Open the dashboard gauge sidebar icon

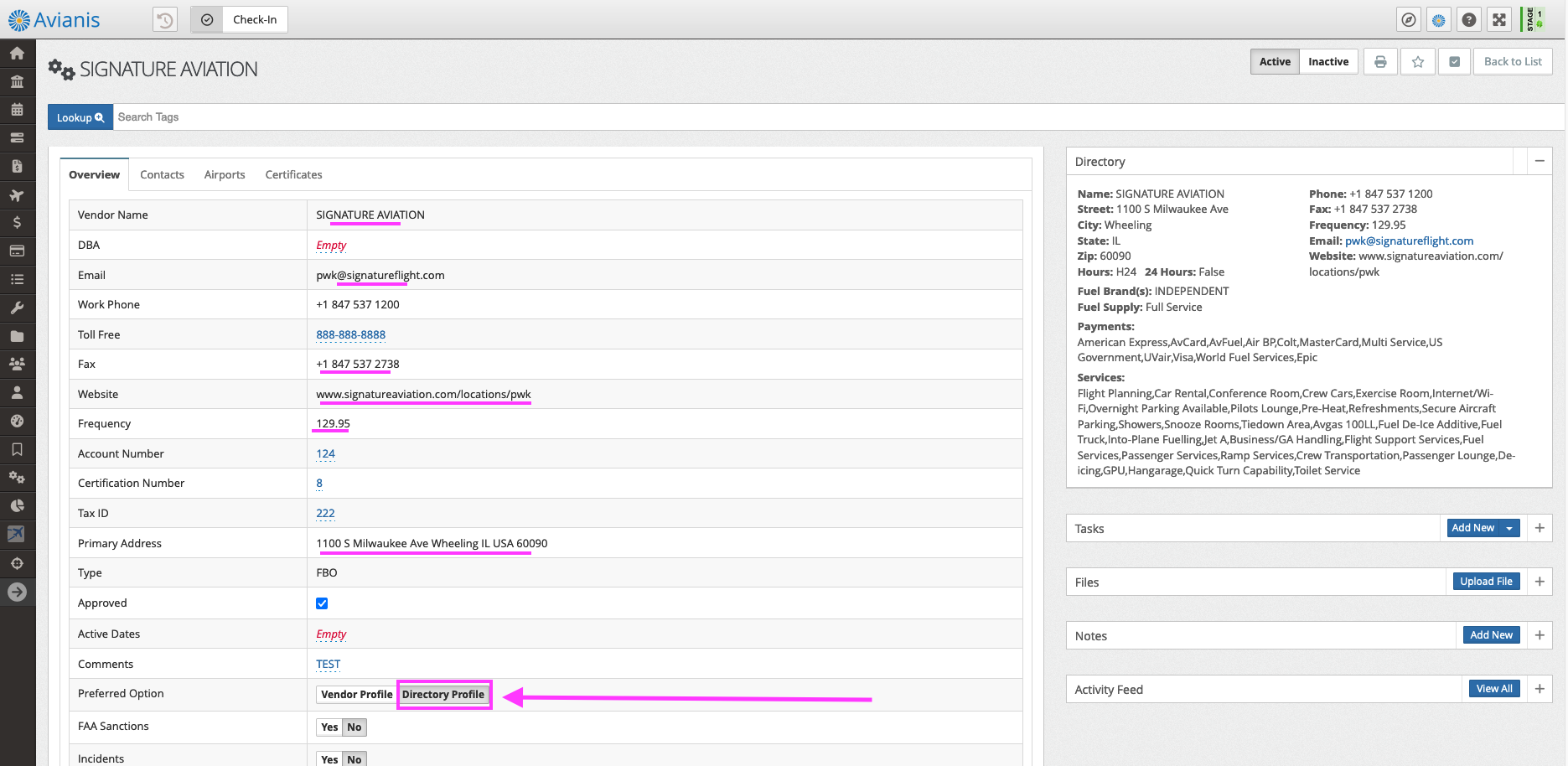click(x=17, y=421)
